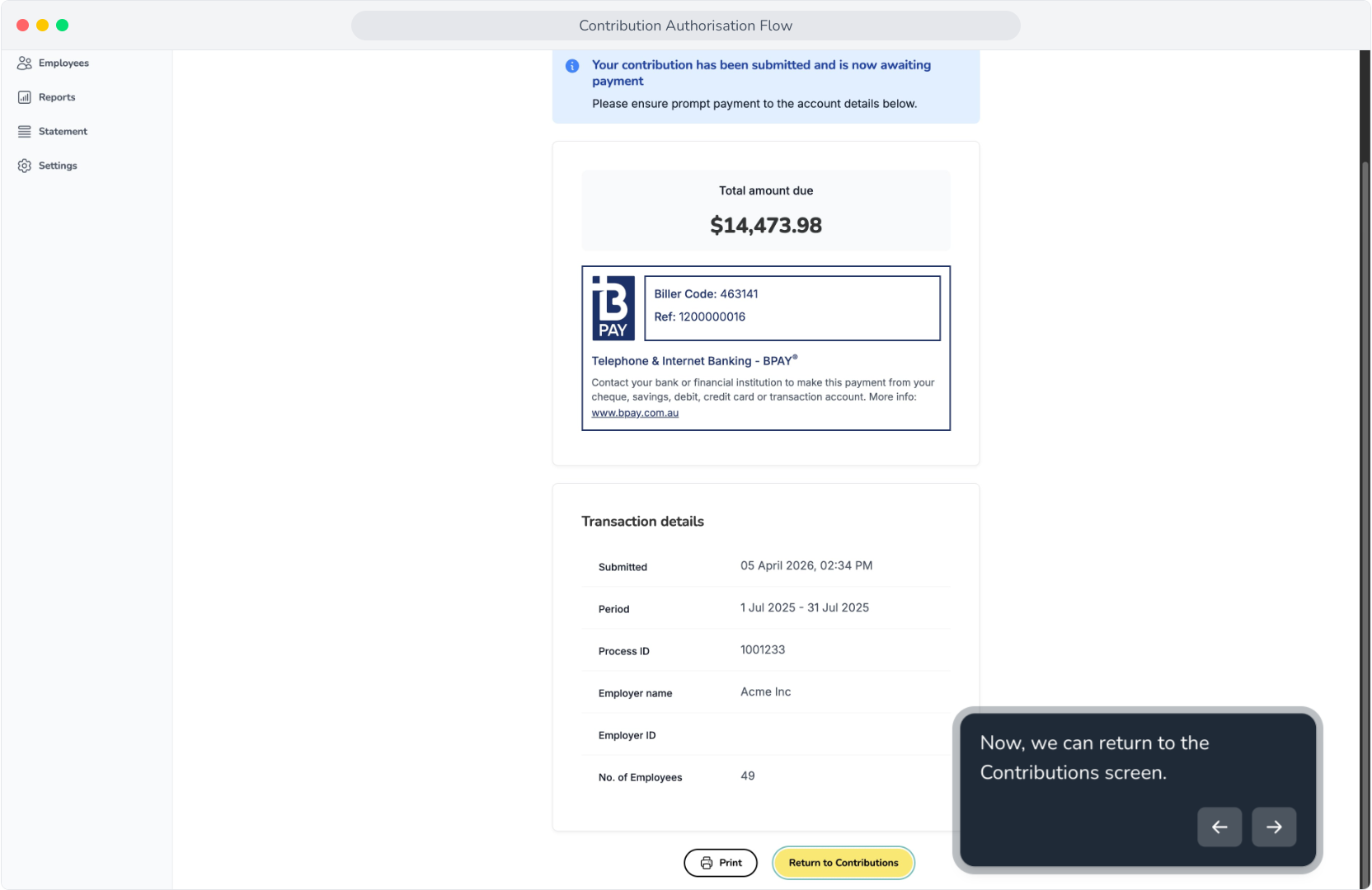Image resolution: width=1372 pixels, height=890 pixels.
Task: Open the Reports menu item
Action: point(47,97)
